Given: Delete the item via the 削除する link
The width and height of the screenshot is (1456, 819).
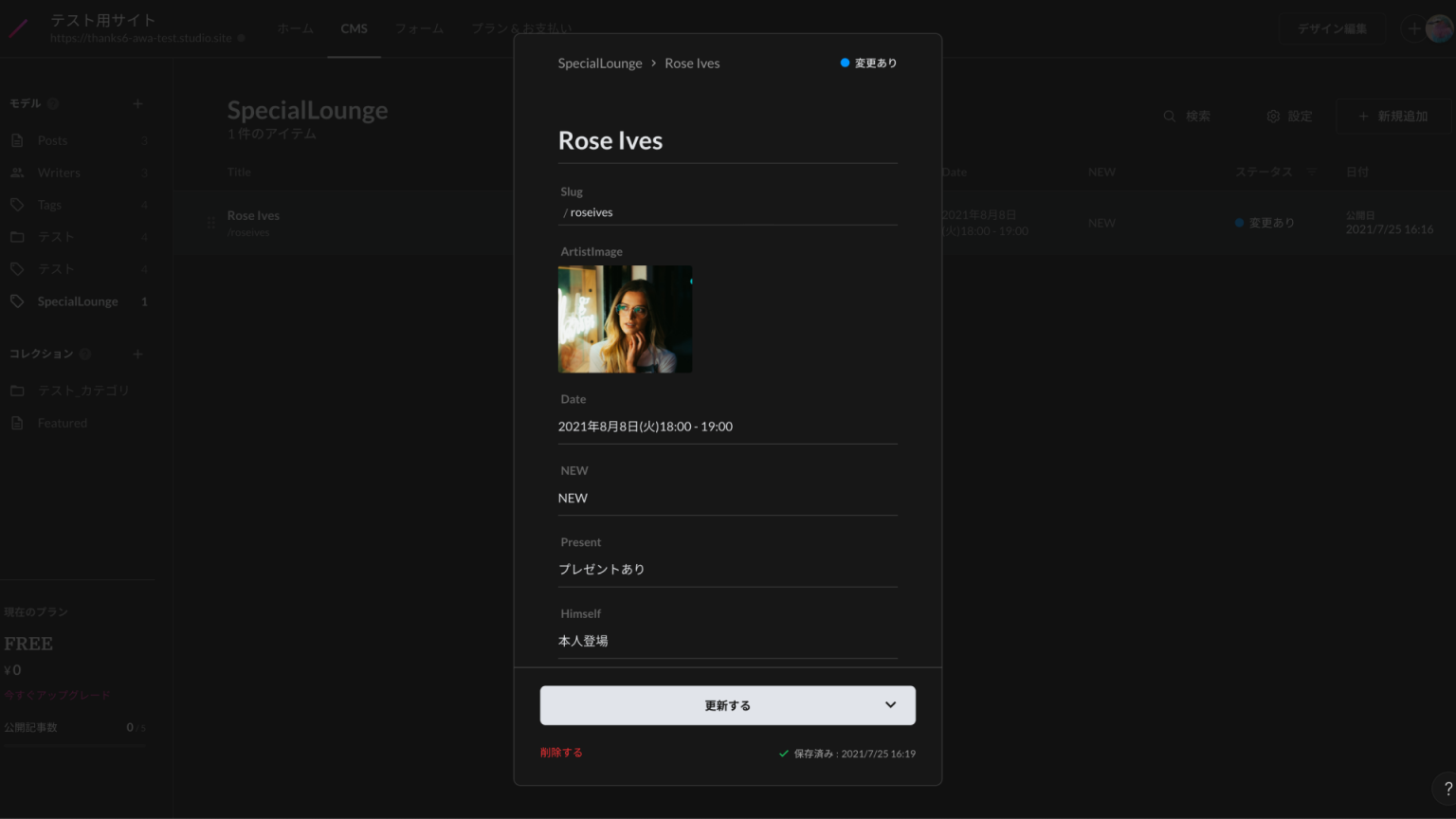Looking at the screenshot, I should [560, 752].
